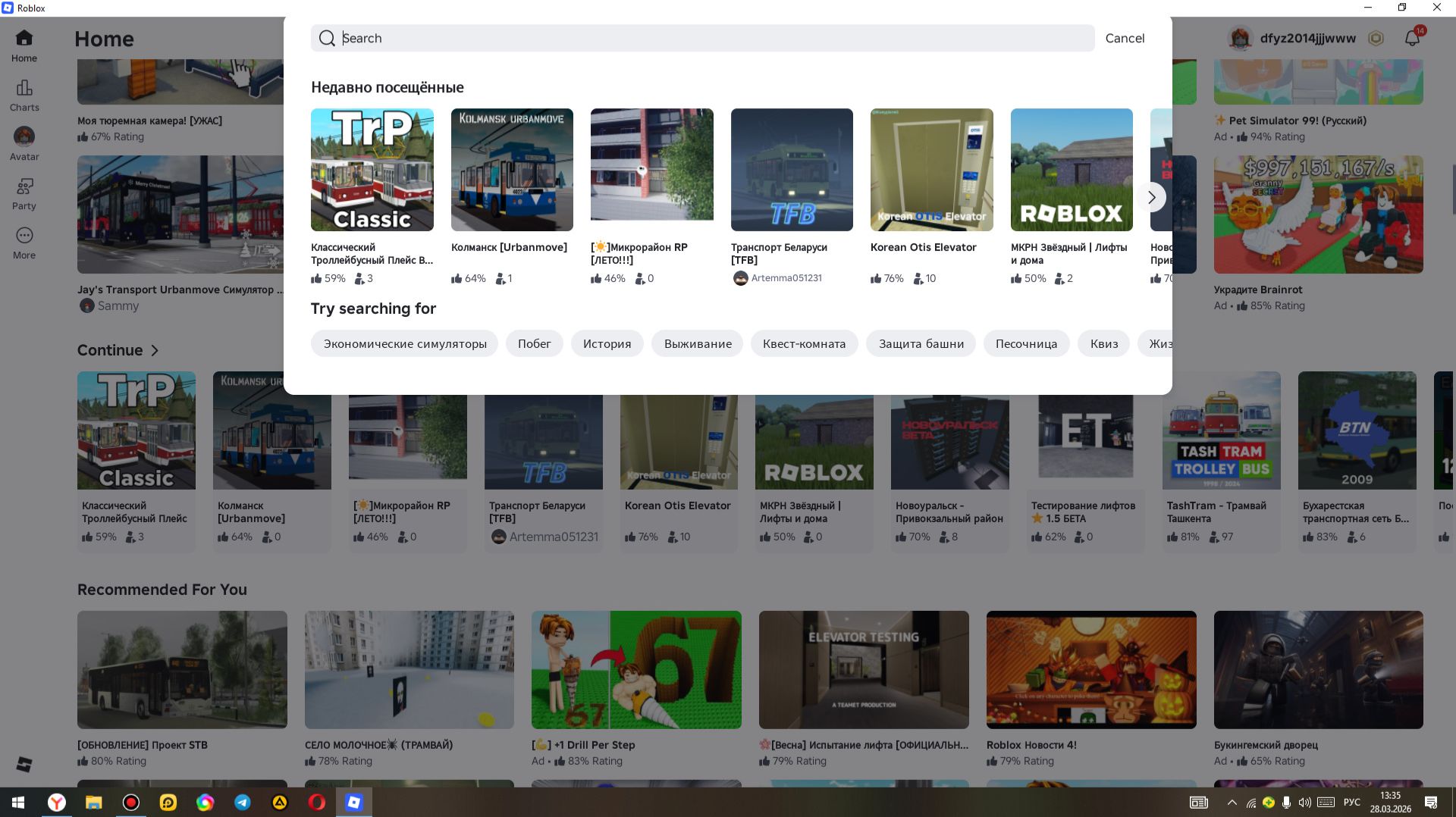This screenshot has height=817, width=1456.
Task: Open the МКРН Звёздный thumbnail in recently visited
Action: (x=1072, y=170)
